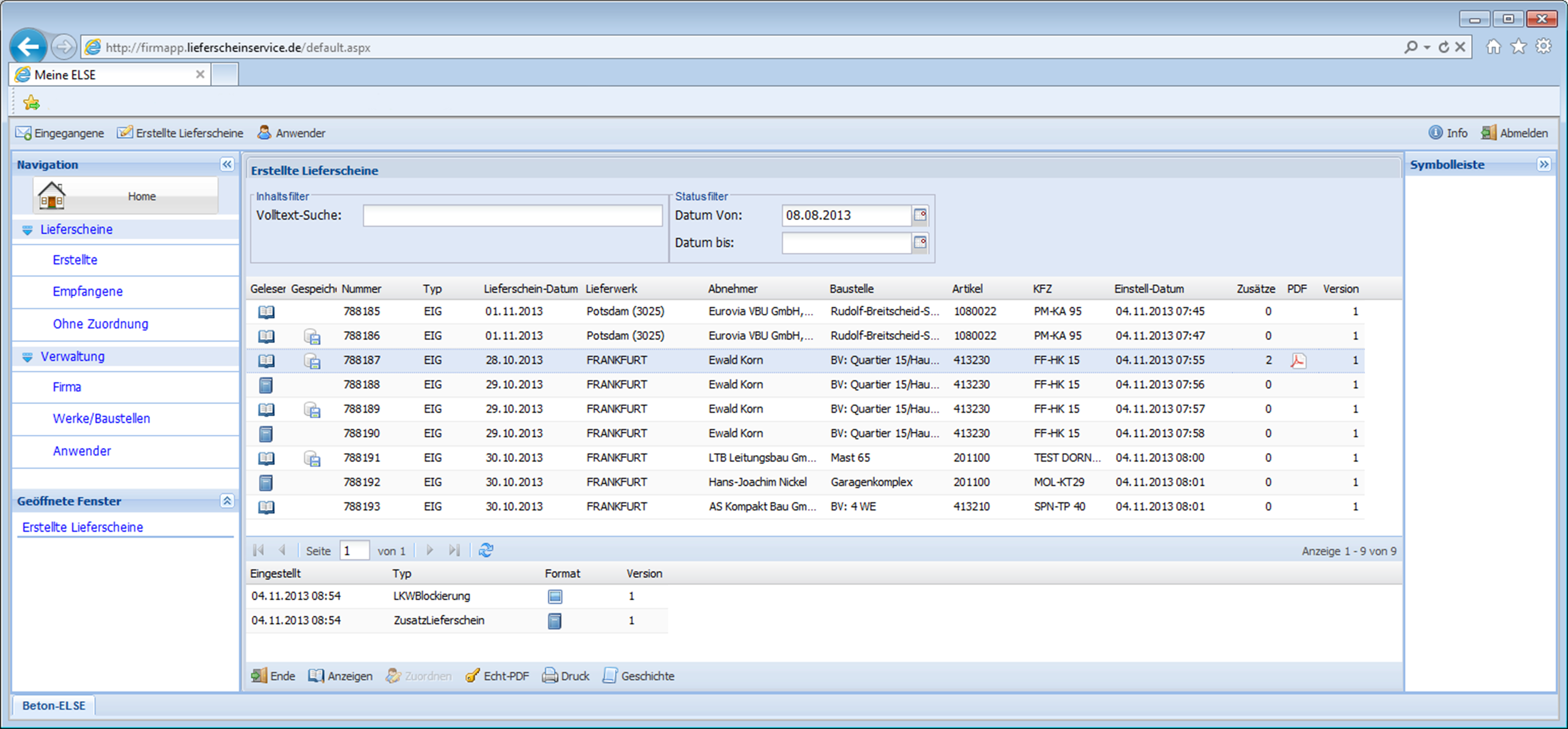Screen dimensions: 1568x729
Task: Click the Home house icon in Navigation
Action: (x=52, y=196)
